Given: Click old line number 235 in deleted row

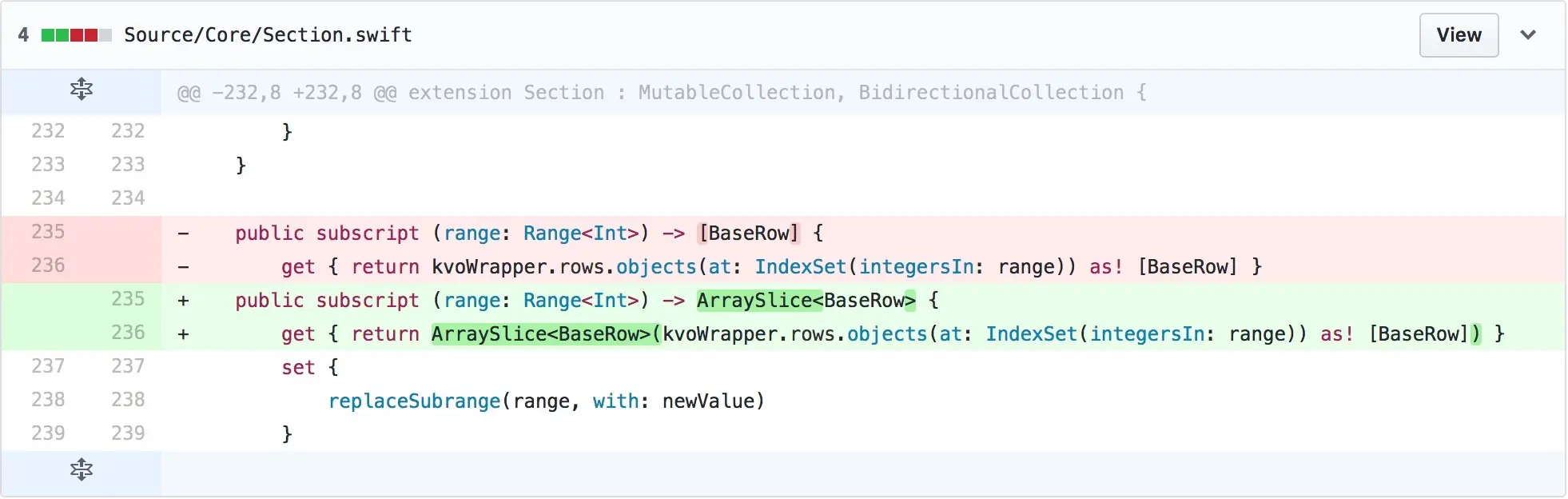Looking at the screenshot, I should click(48, 232).
